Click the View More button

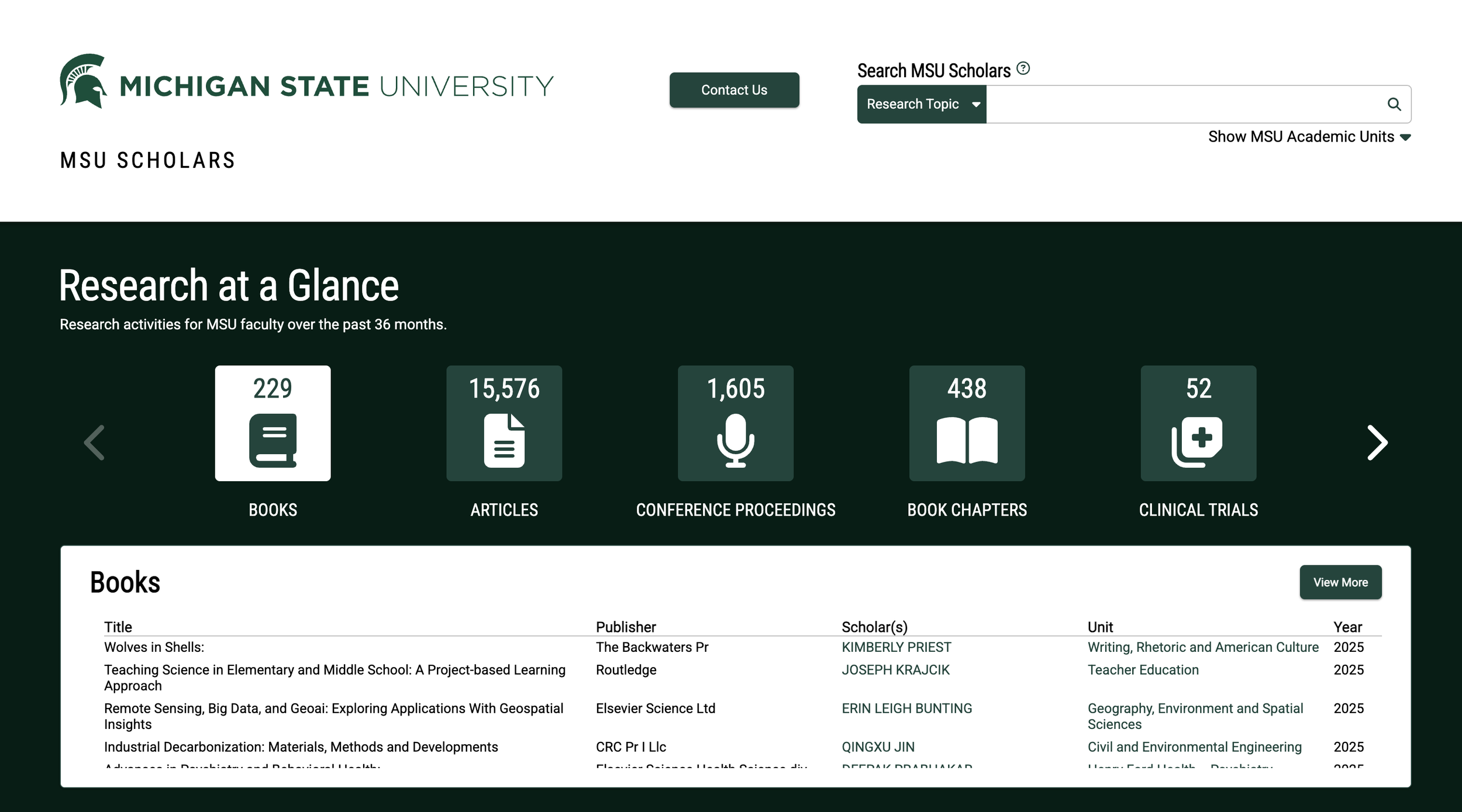pyautogui.click(x=1340, y=582)
